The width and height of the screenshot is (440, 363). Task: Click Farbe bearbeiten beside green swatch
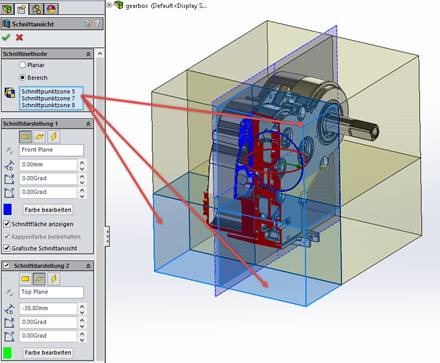[x=48, y=352]
